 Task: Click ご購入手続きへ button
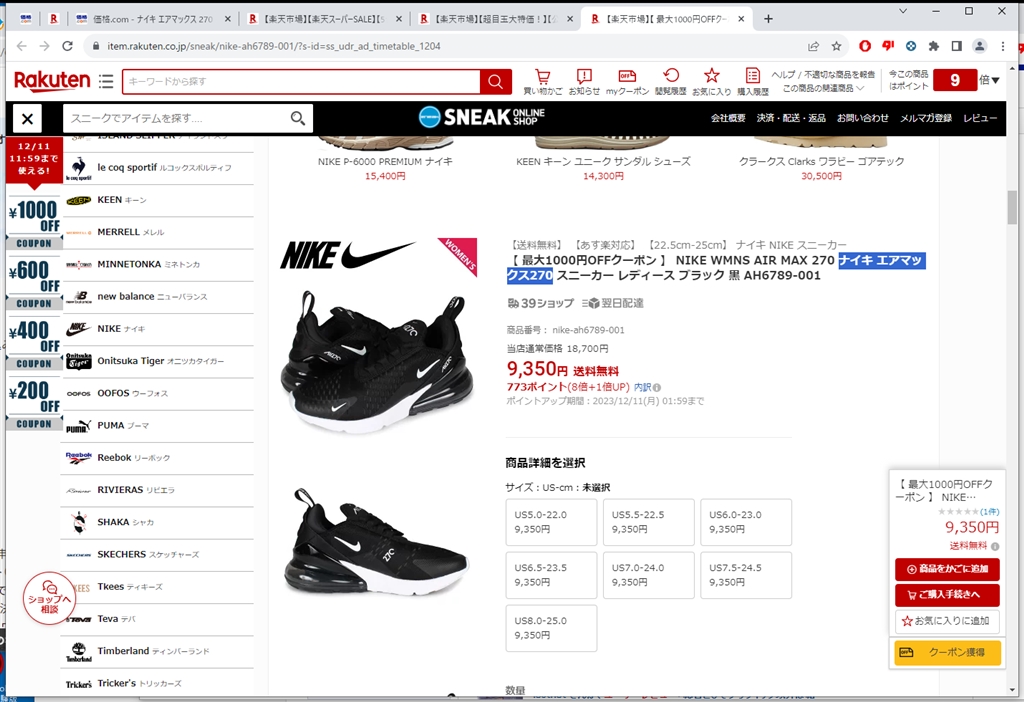pyautogui.click(x=947, y=595)
